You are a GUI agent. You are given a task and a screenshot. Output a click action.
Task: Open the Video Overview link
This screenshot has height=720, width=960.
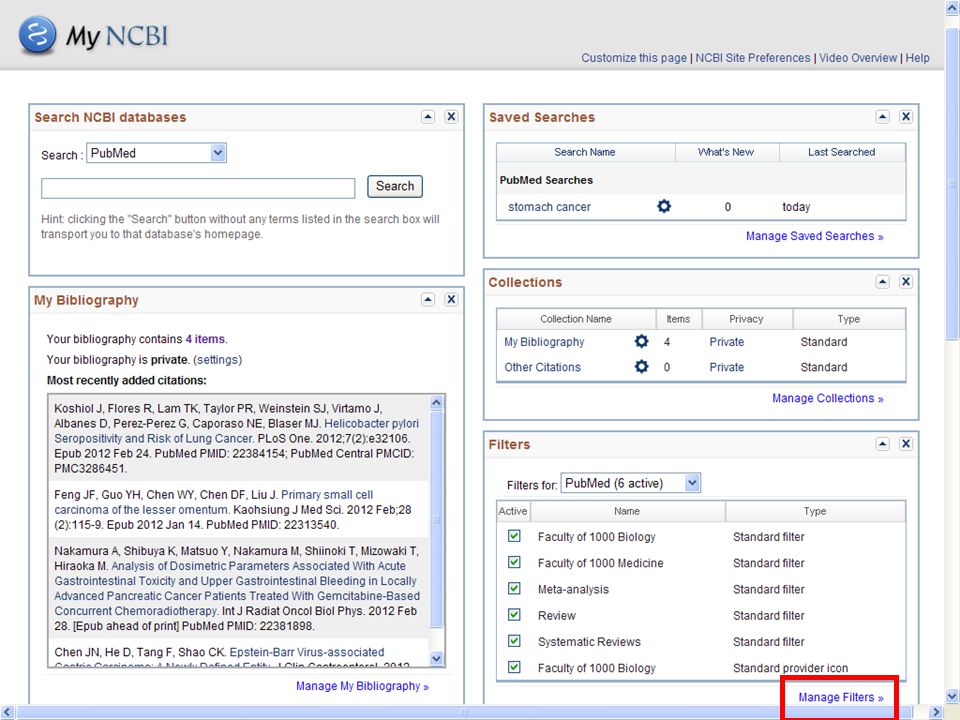pyautogui.click(x=858, y=58)
